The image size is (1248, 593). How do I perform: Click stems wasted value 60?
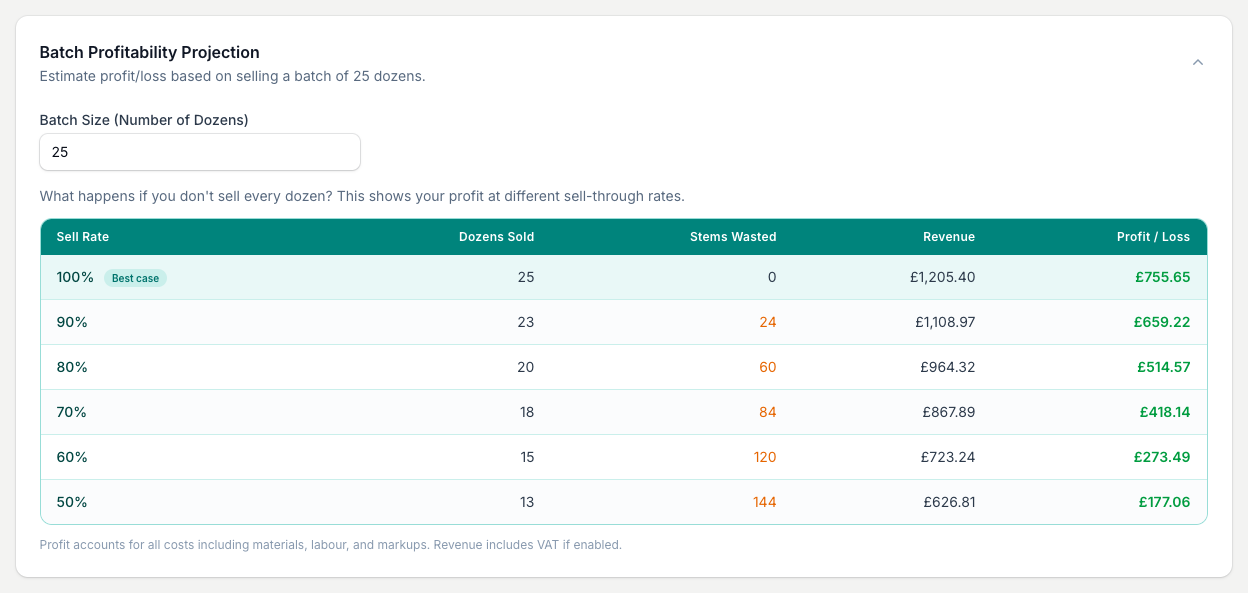click(768, 367)
